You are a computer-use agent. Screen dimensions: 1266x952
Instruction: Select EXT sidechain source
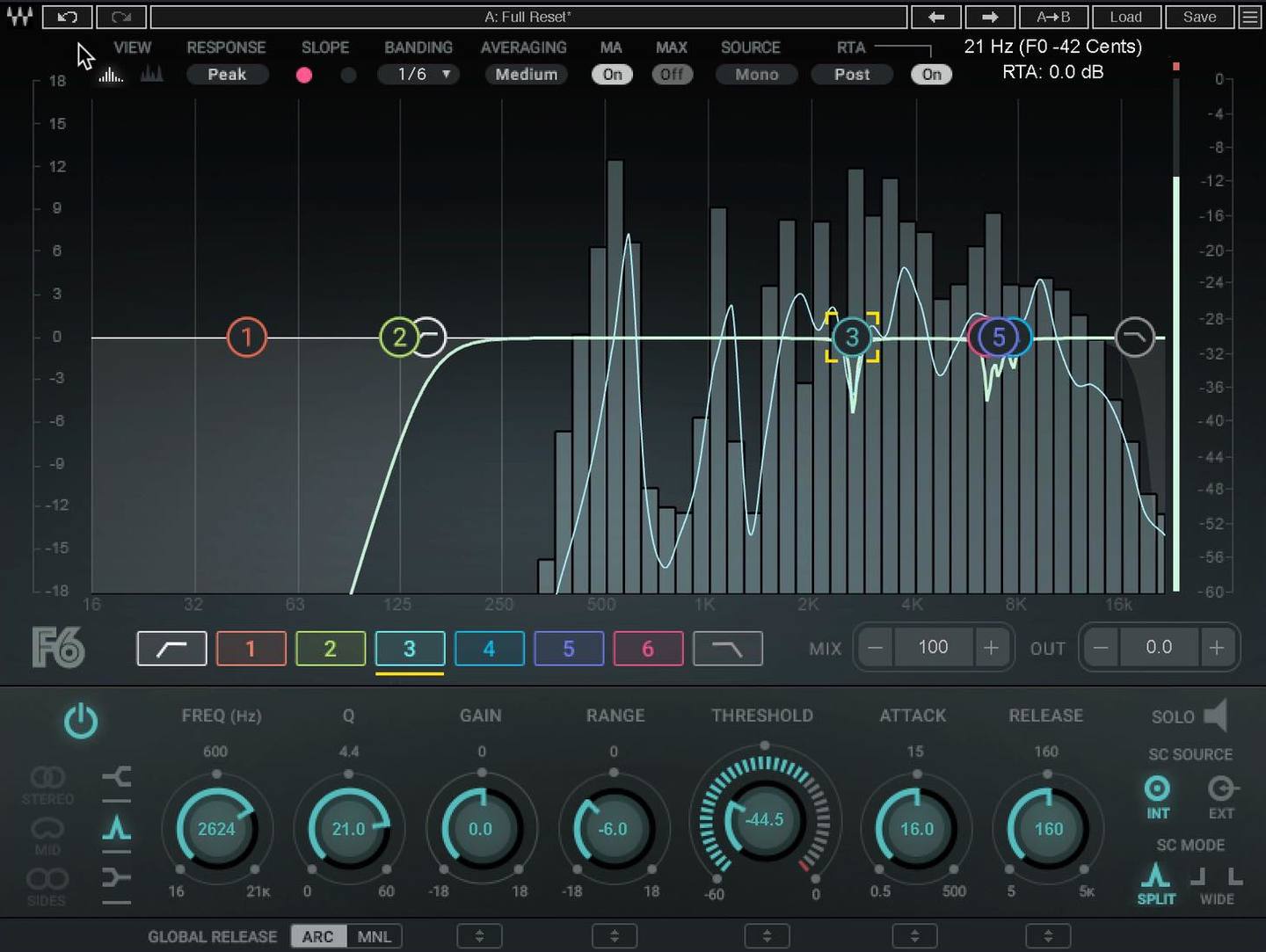coord(1221,796)
